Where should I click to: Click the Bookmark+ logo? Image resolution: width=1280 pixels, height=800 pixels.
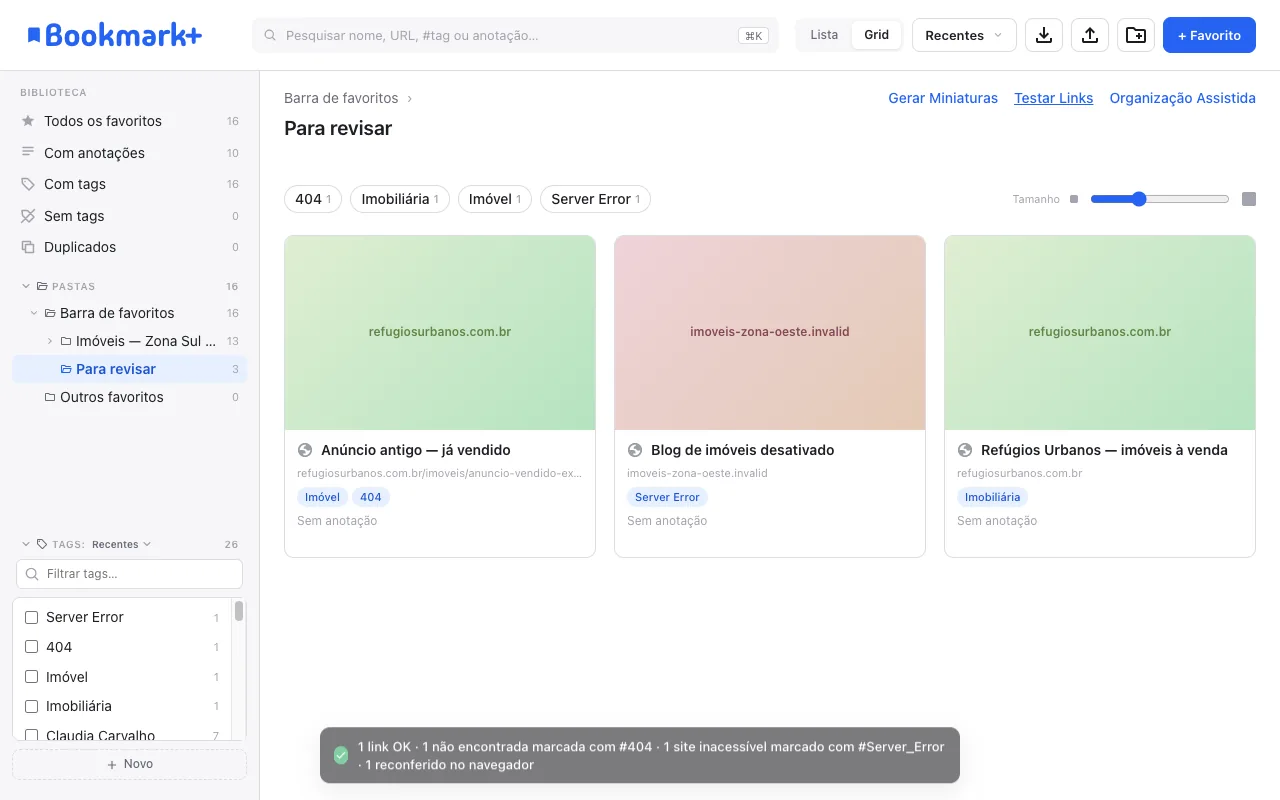(x=114, y=35)
